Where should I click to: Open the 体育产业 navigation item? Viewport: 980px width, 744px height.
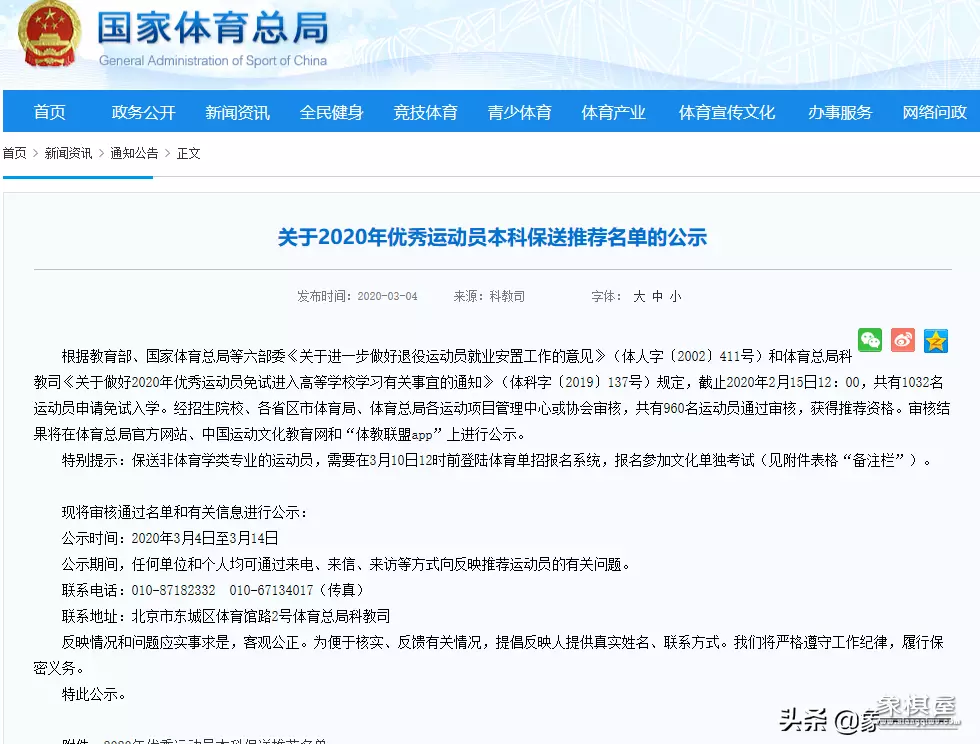coord(613,112)
